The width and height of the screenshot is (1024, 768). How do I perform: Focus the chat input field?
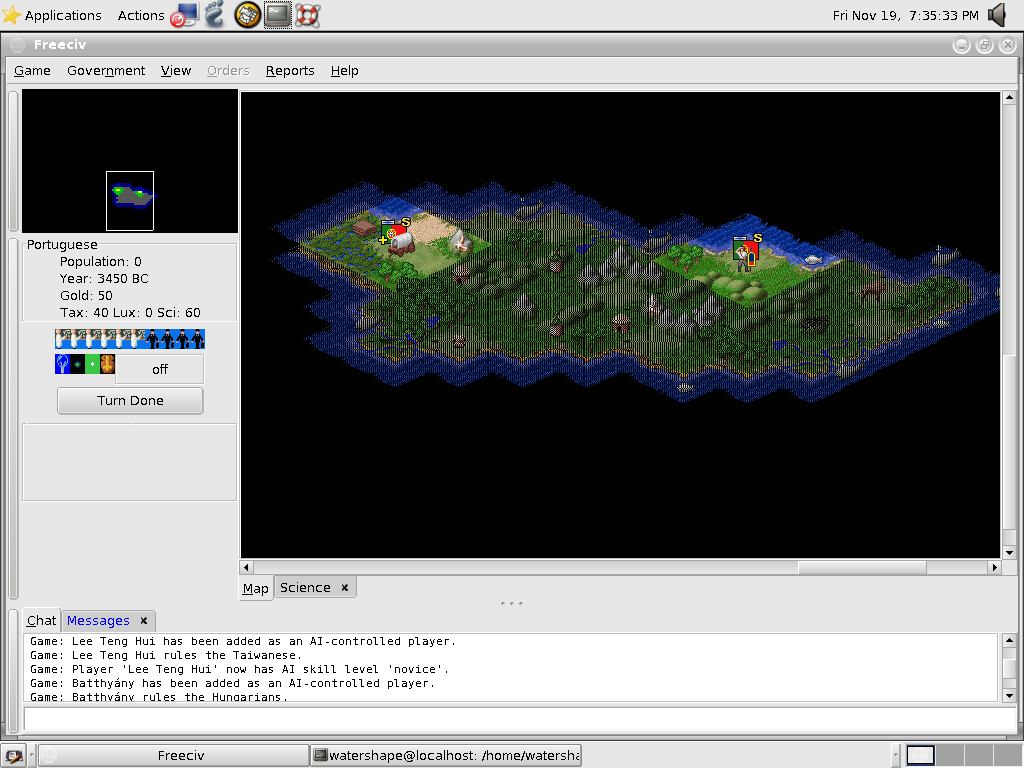click(520, 719)
